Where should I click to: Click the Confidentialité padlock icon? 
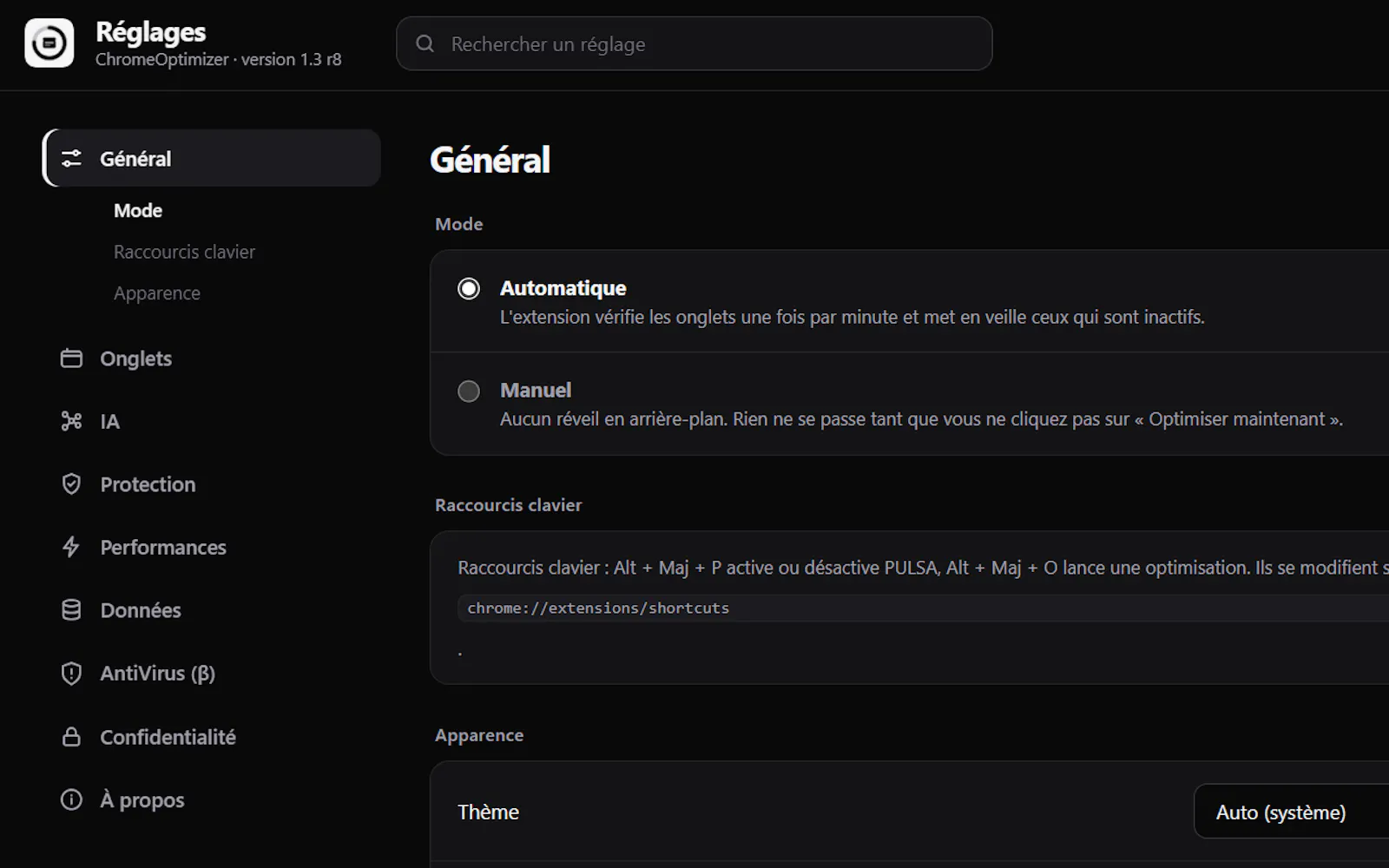click(71, 736)
